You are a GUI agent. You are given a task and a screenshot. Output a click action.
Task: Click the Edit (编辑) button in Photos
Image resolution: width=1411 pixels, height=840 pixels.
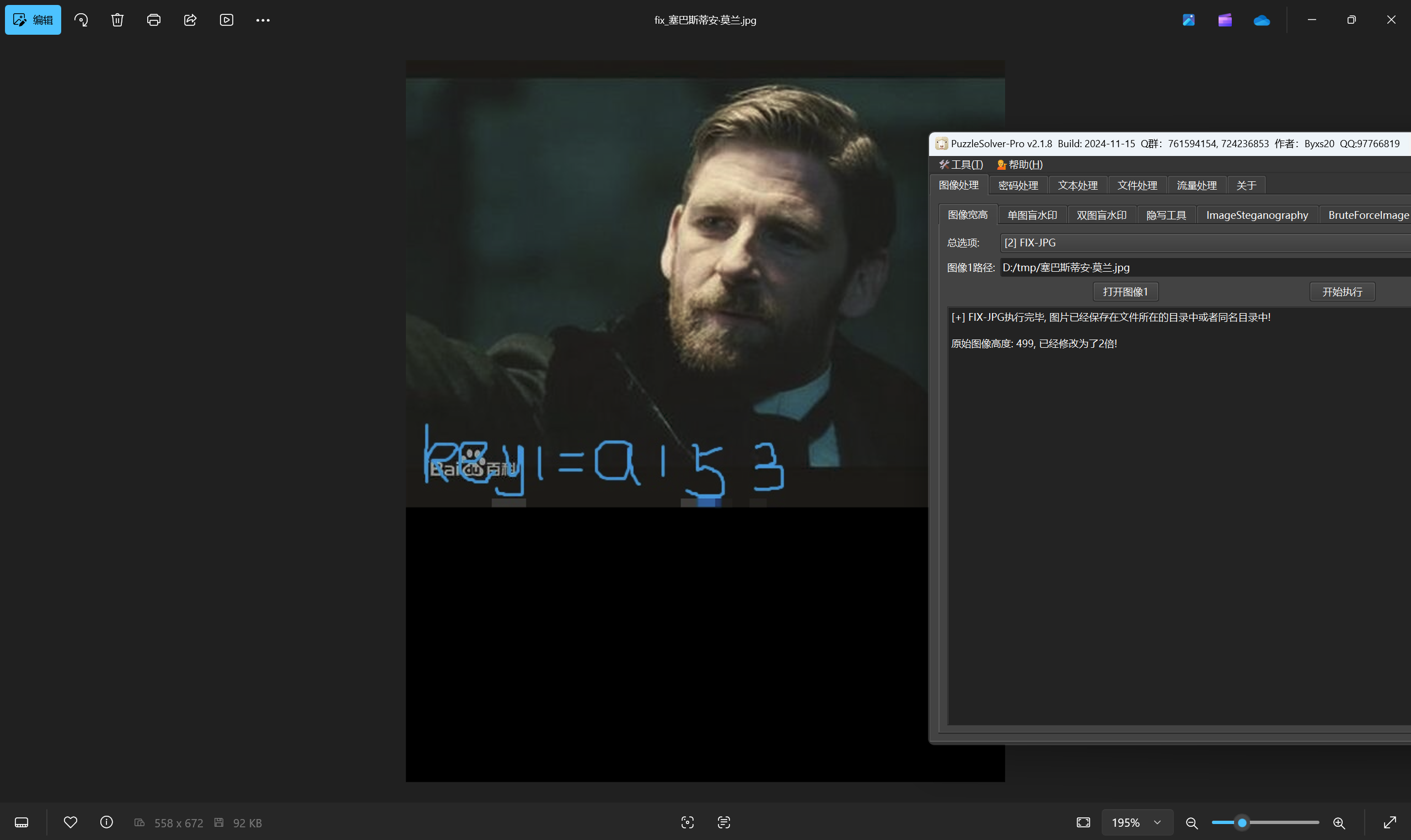tap(33, 20)
